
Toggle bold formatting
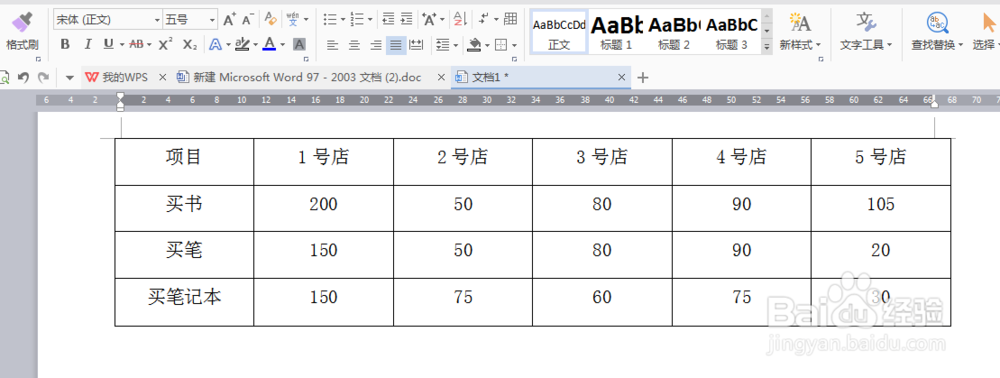pyautogui.click(x=64, y=45)
